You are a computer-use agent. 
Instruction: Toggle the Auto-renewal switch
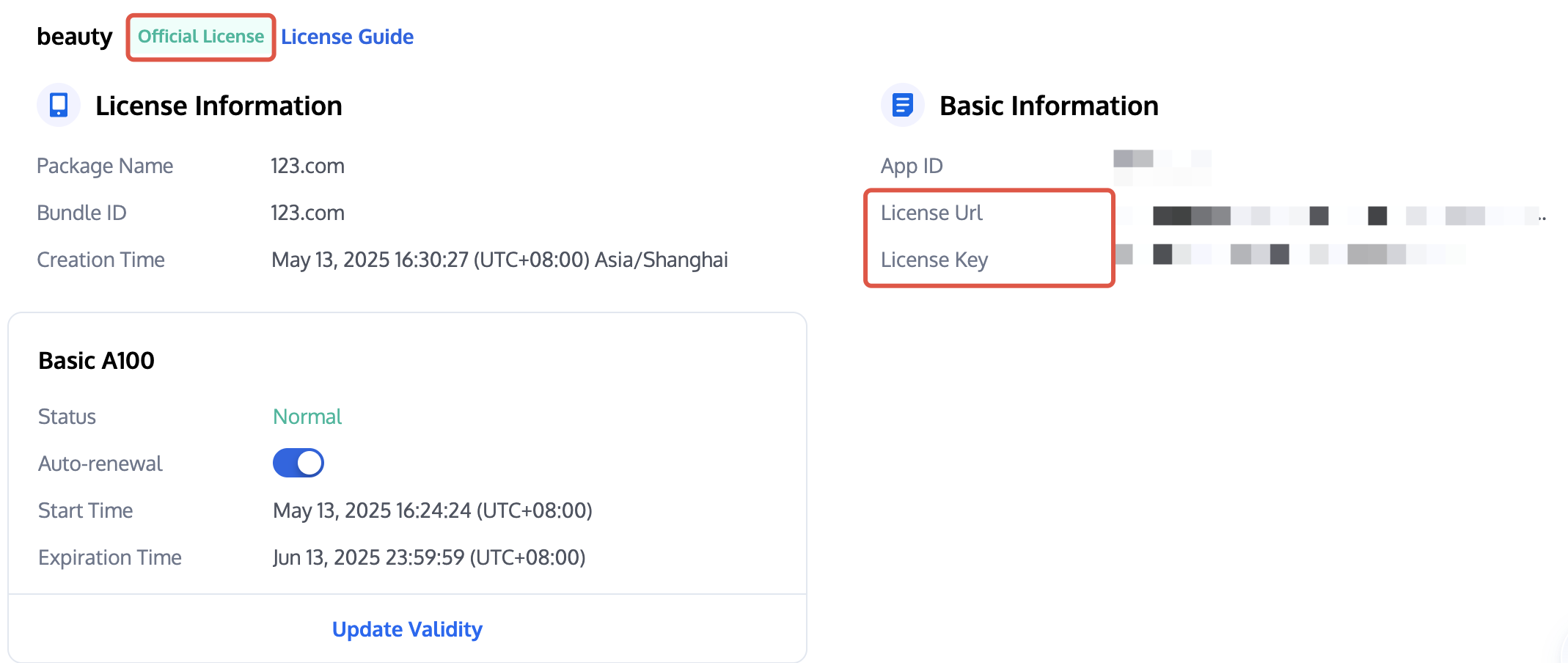coord(298,463)
